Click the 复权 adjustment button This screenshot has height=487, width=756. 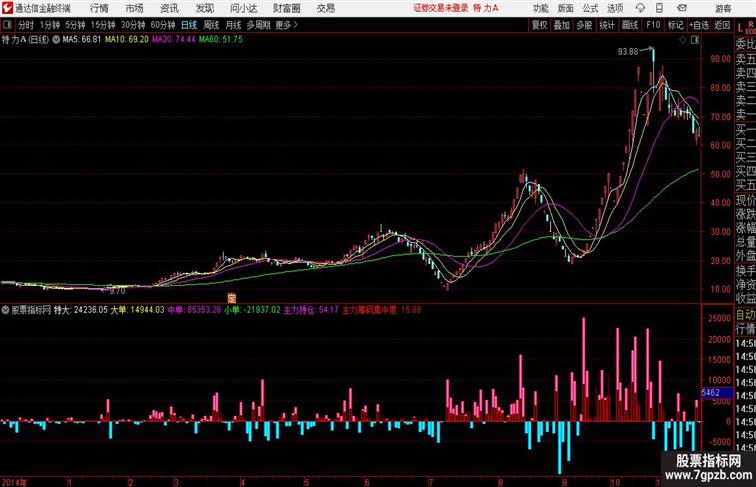540,25
